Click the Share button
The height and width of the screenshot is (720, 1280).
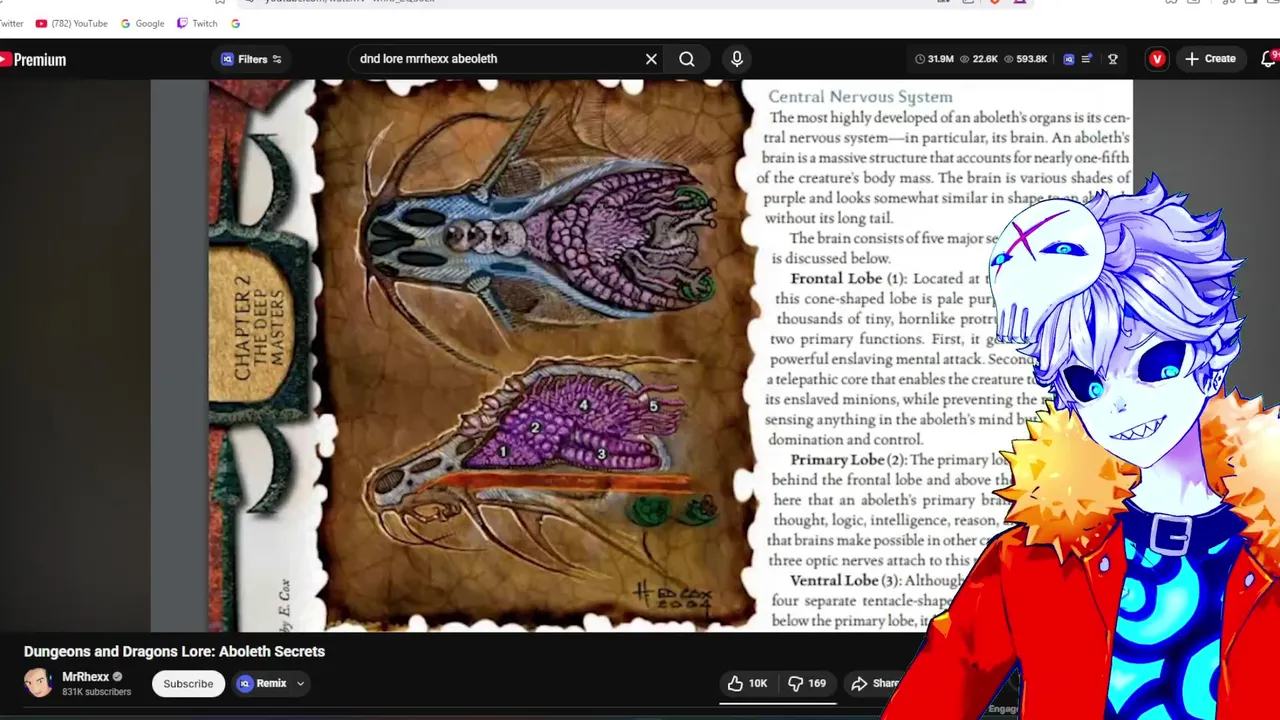tap(875, 683)
